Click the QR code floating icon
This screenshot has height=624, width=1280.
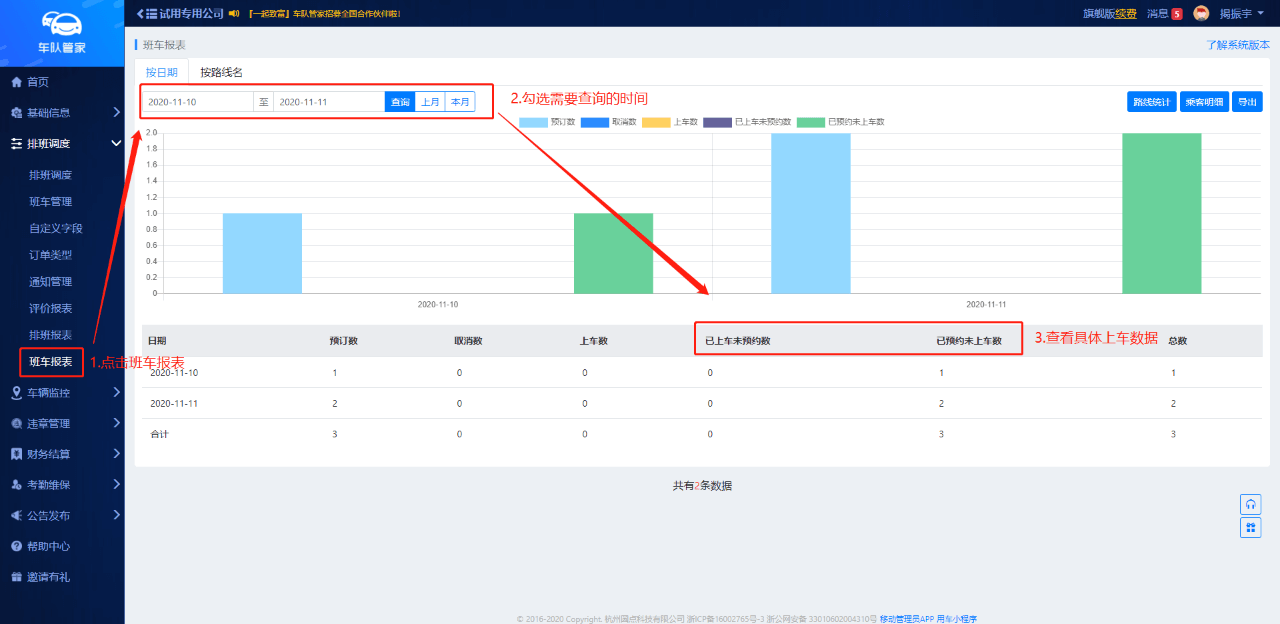point(1250,527)
